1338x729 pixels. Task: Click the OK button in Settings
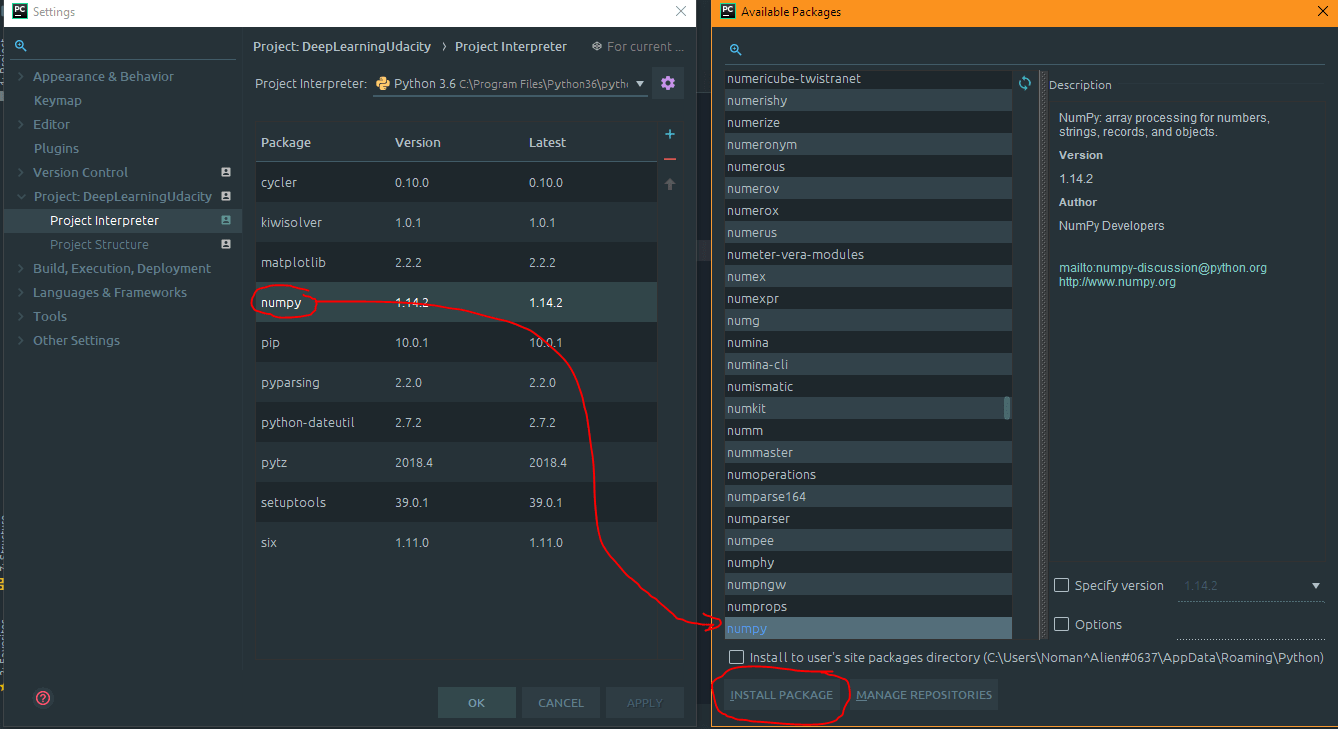point(477,702)
